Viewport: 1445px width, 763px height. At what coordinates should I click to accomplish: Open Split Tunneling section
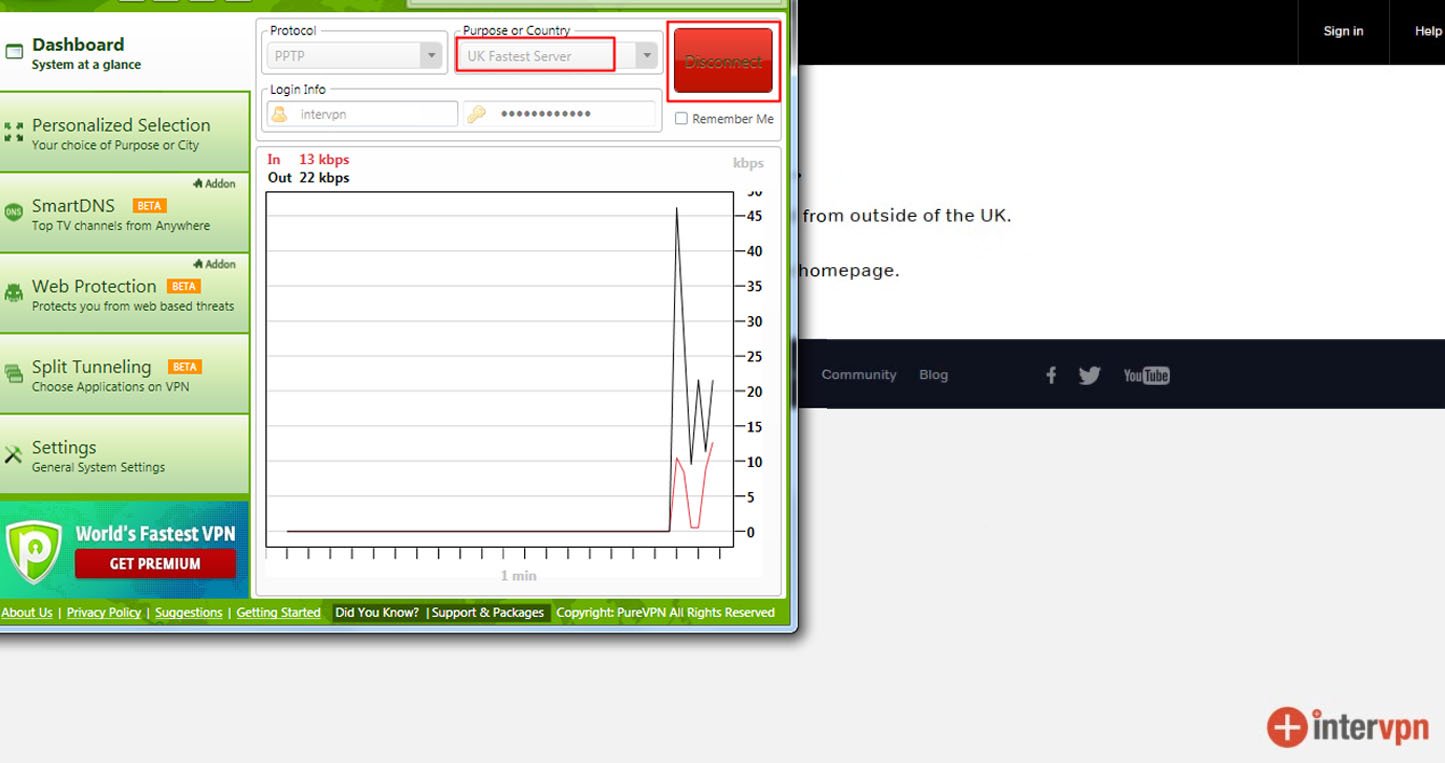pyautogui.click(x=124, y=374)
